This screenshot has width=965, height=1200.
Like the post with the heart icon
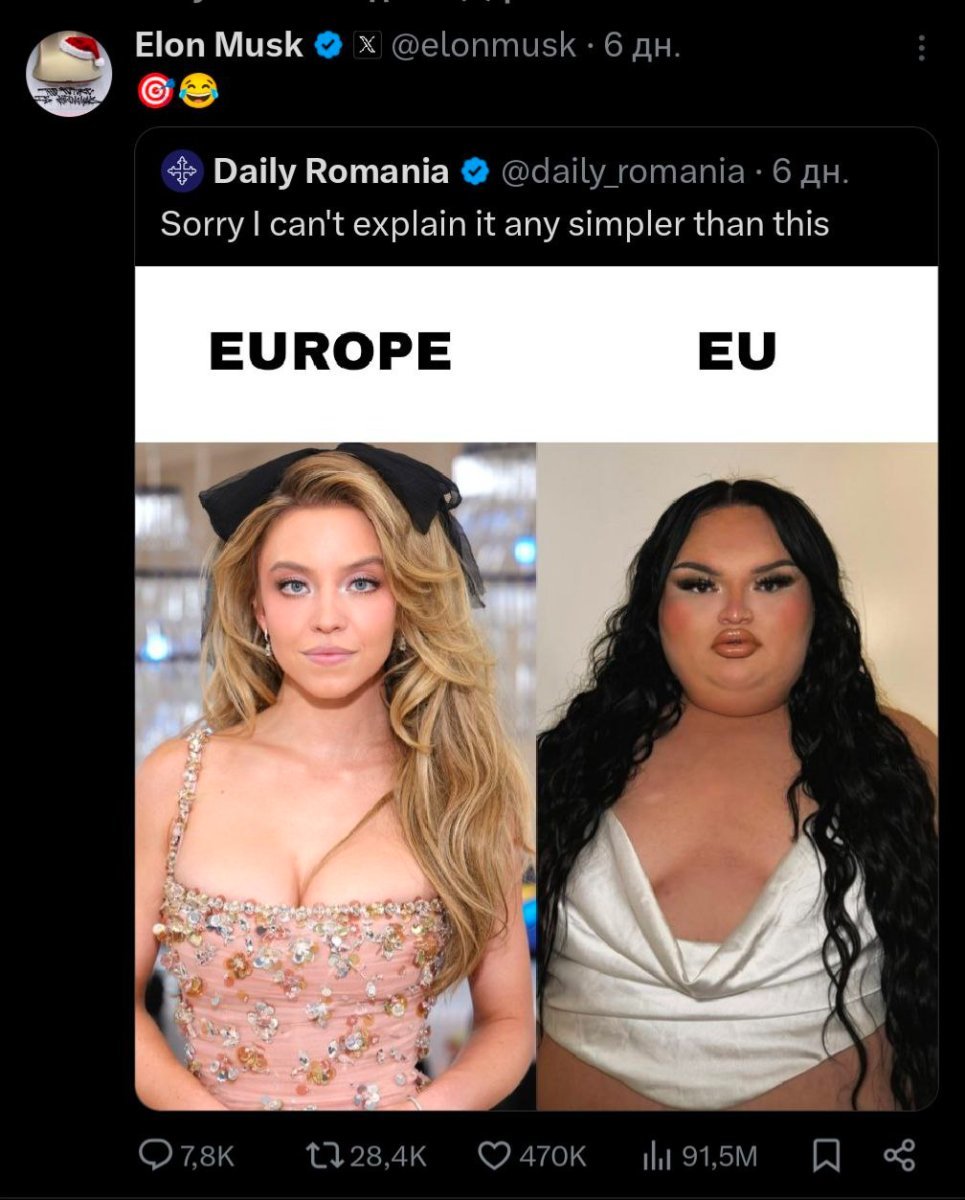495,1157
